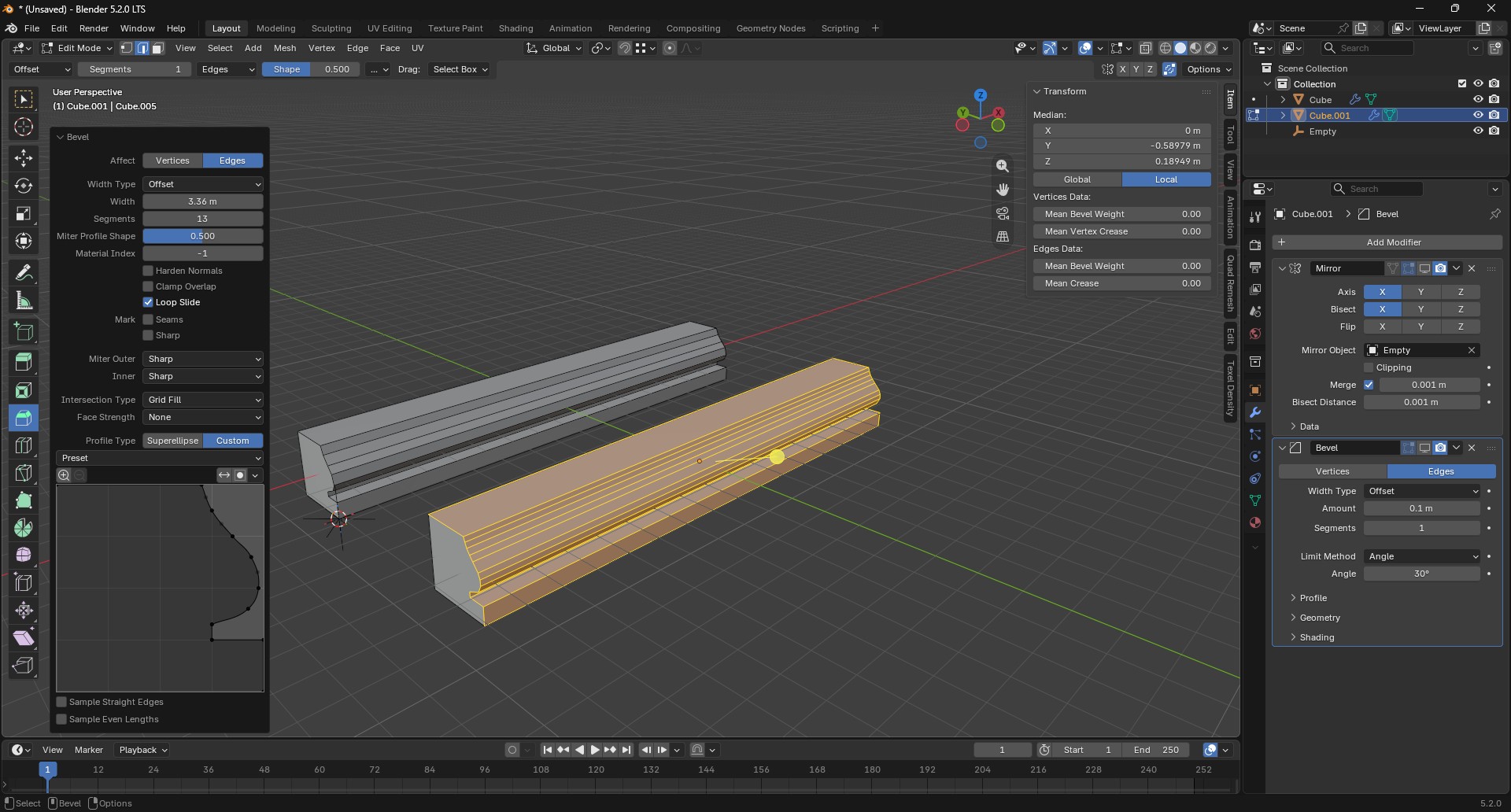Open the Intersection Type dropdown
The image size is (1511, 812).
click(x=203, y=400)
